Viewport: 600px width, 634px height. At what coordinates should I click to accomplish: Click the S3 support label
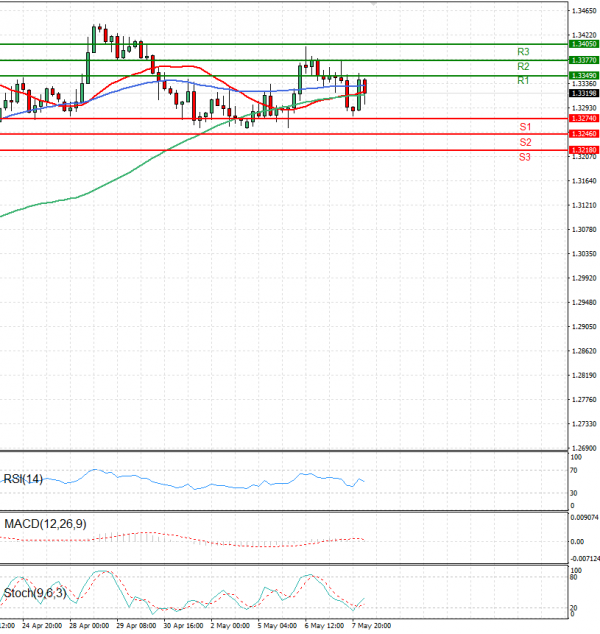524,157
